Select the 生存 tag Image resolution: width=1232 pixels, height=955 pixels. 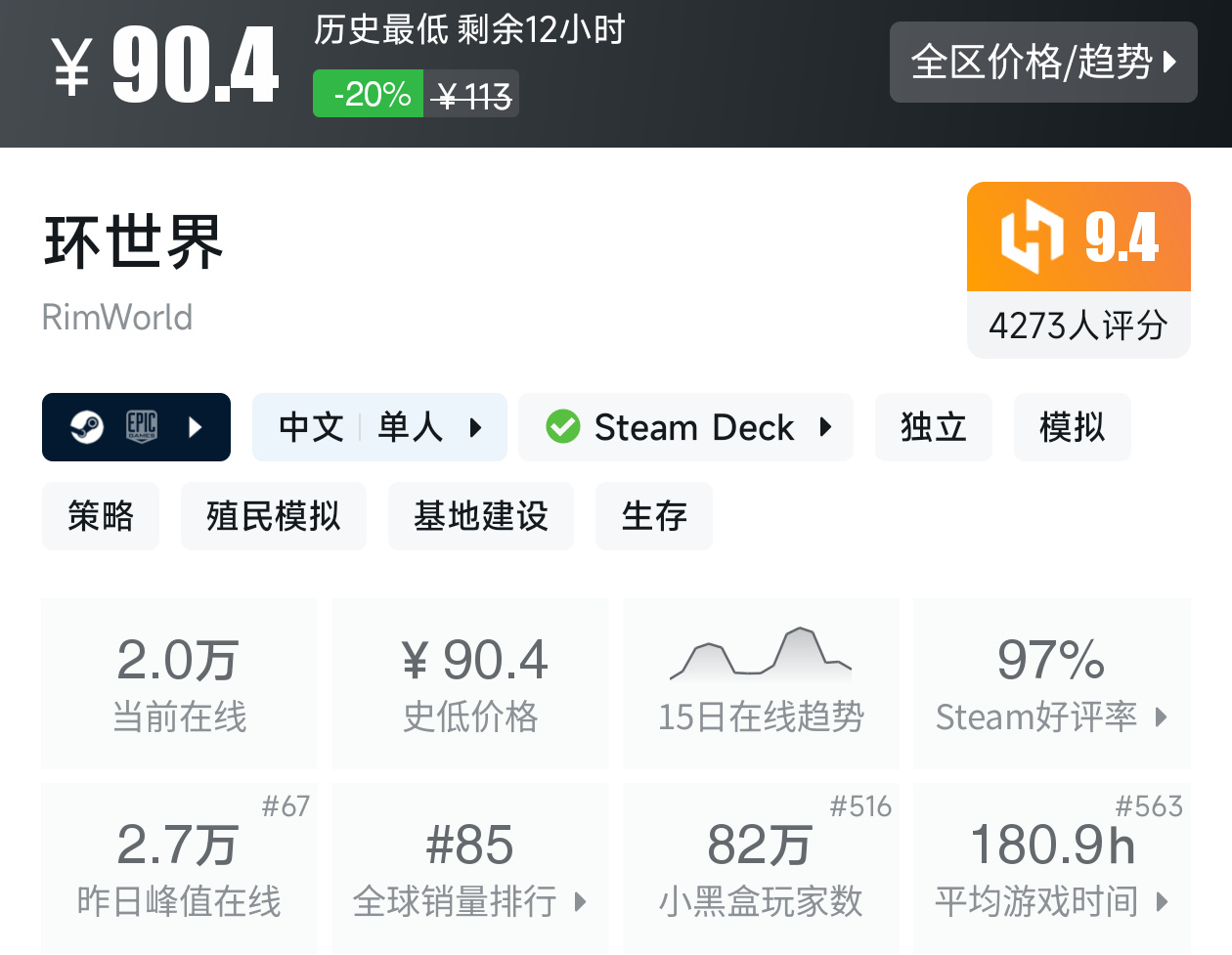click(x=654, y=516)
